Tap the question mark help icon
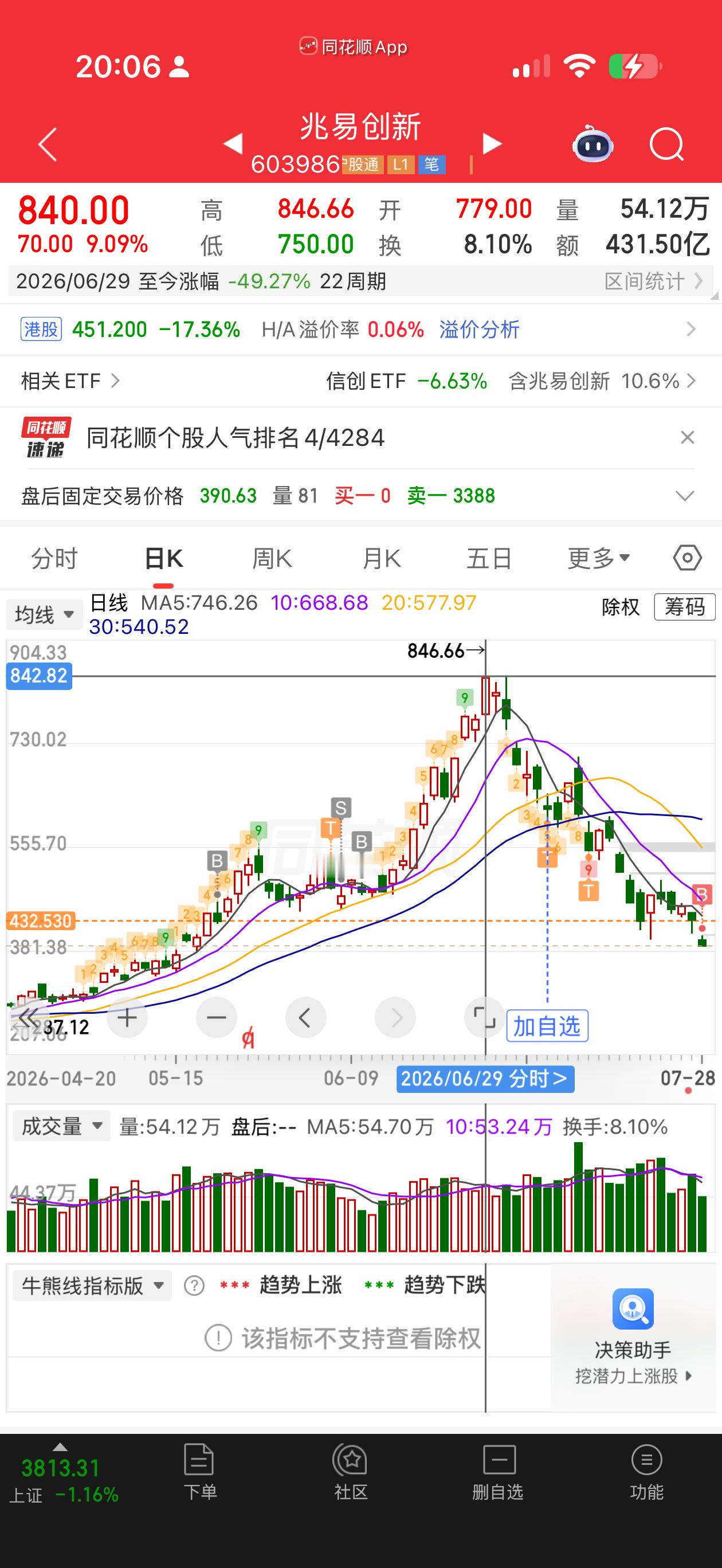Screen dimensions: 722x1568 point(194,1286)
